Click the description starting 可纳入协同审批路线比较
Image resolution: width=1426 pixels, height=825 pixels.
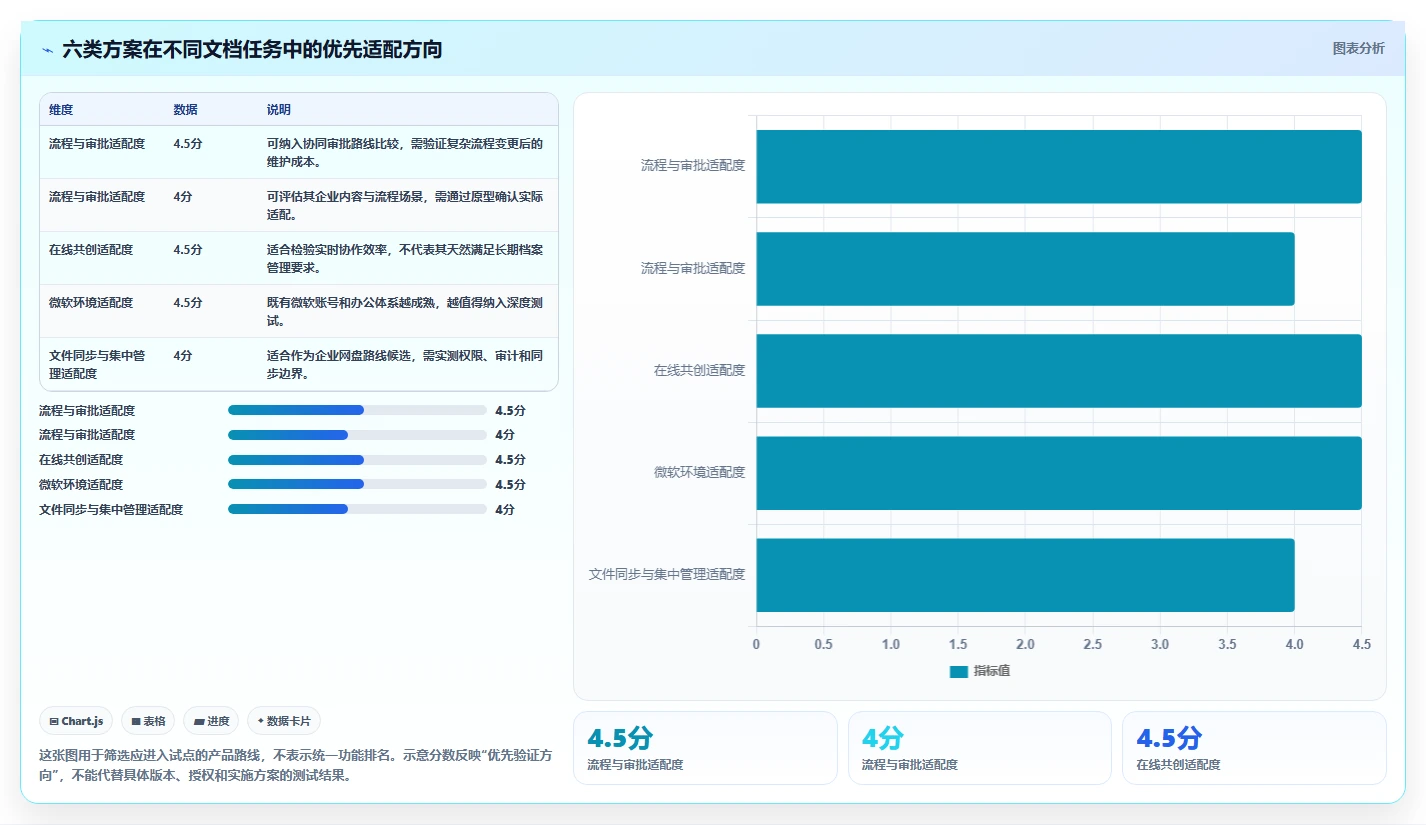[x=405, y=153]
